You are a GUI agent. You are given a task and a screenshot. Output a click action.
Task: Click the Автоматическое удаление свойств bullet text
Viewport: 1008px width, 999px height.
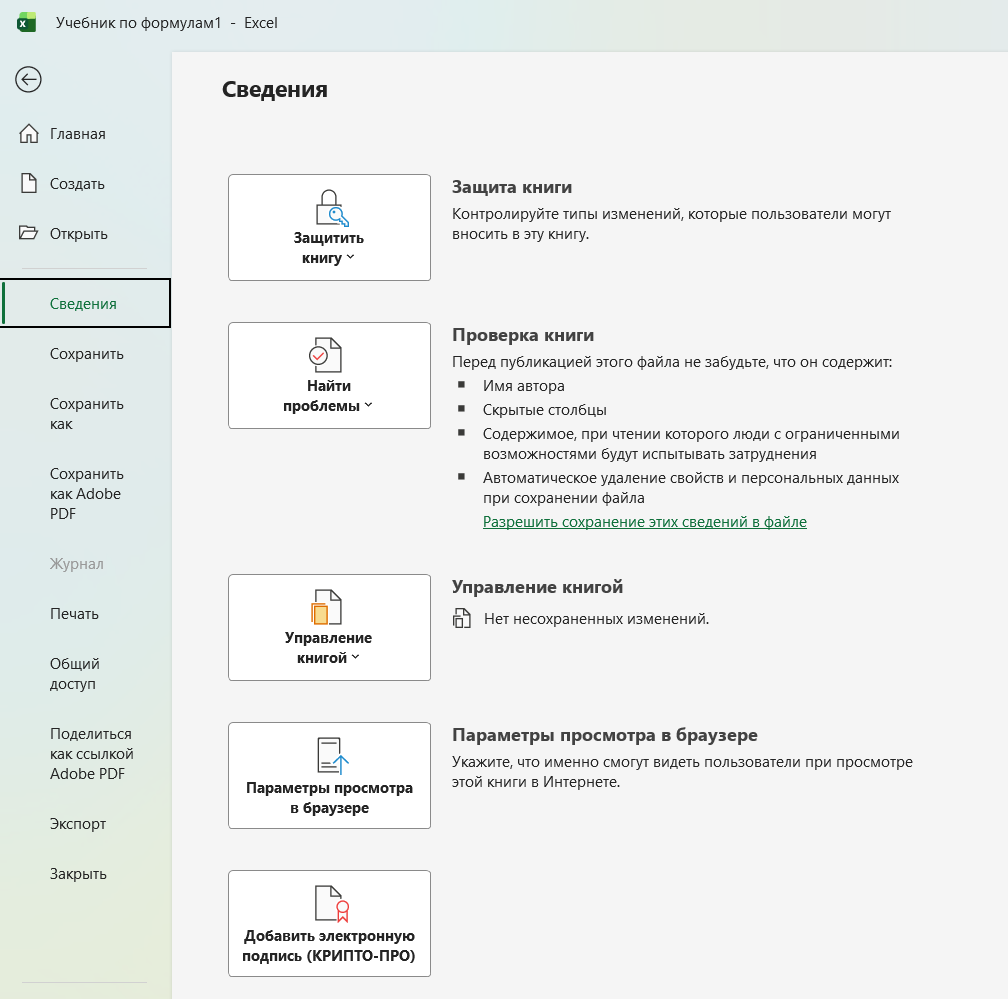pos(691,488)
